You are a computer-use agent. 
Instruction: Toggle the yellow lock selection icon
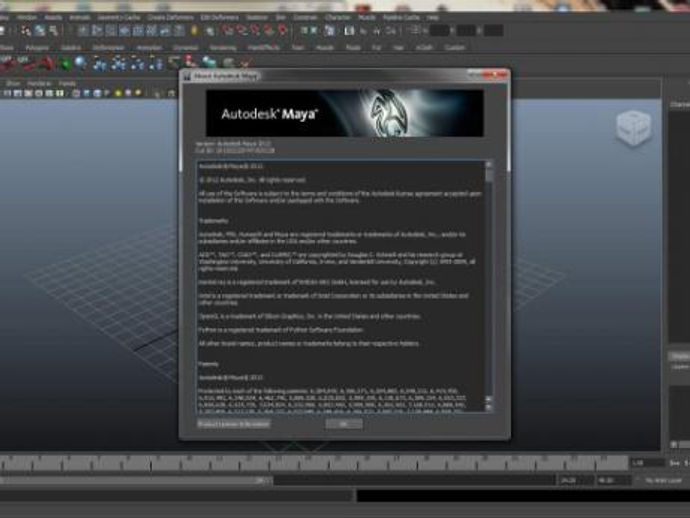pos(194,30)
